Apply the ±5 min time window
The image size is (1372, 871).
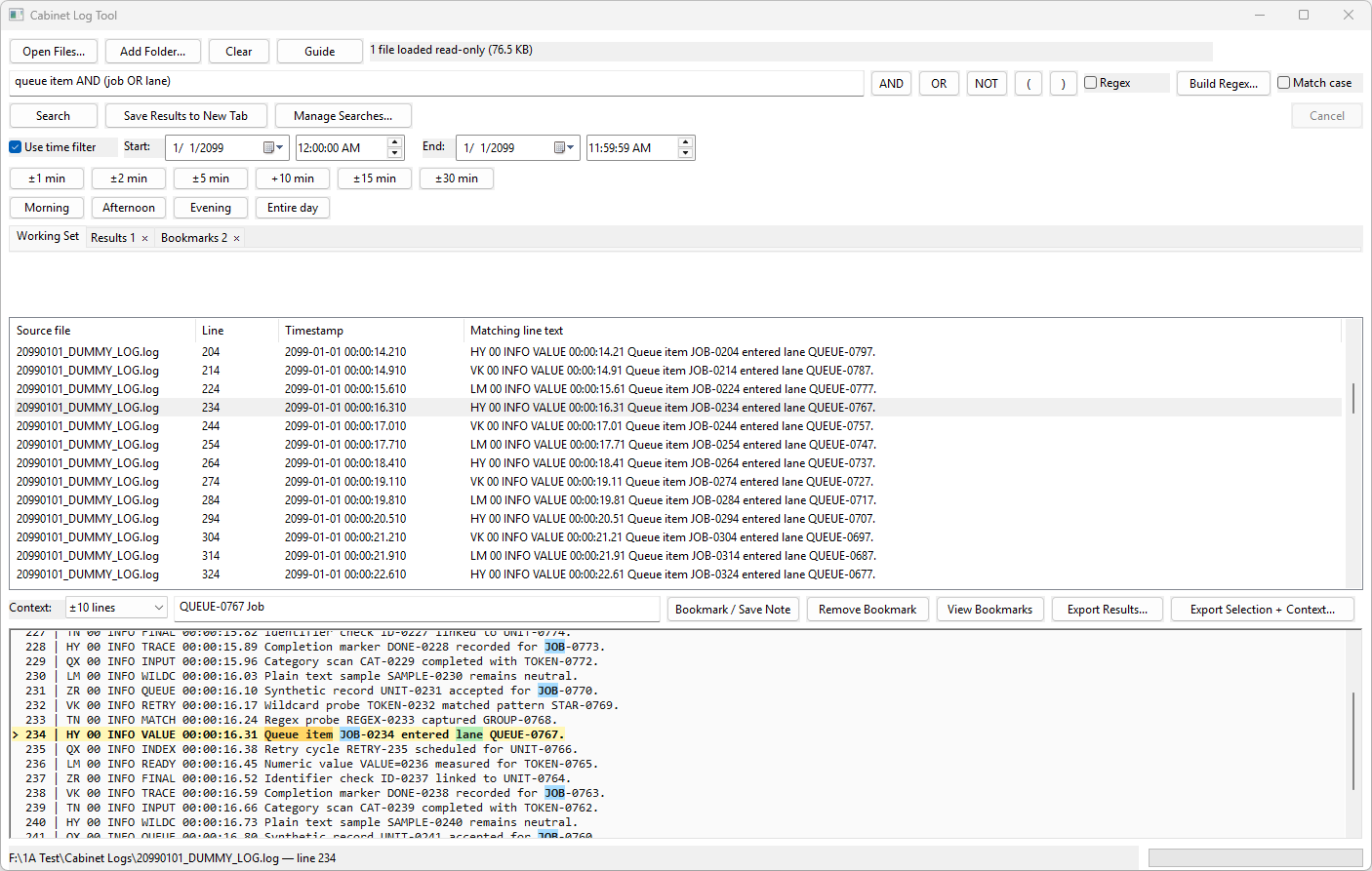pos(211,178)
